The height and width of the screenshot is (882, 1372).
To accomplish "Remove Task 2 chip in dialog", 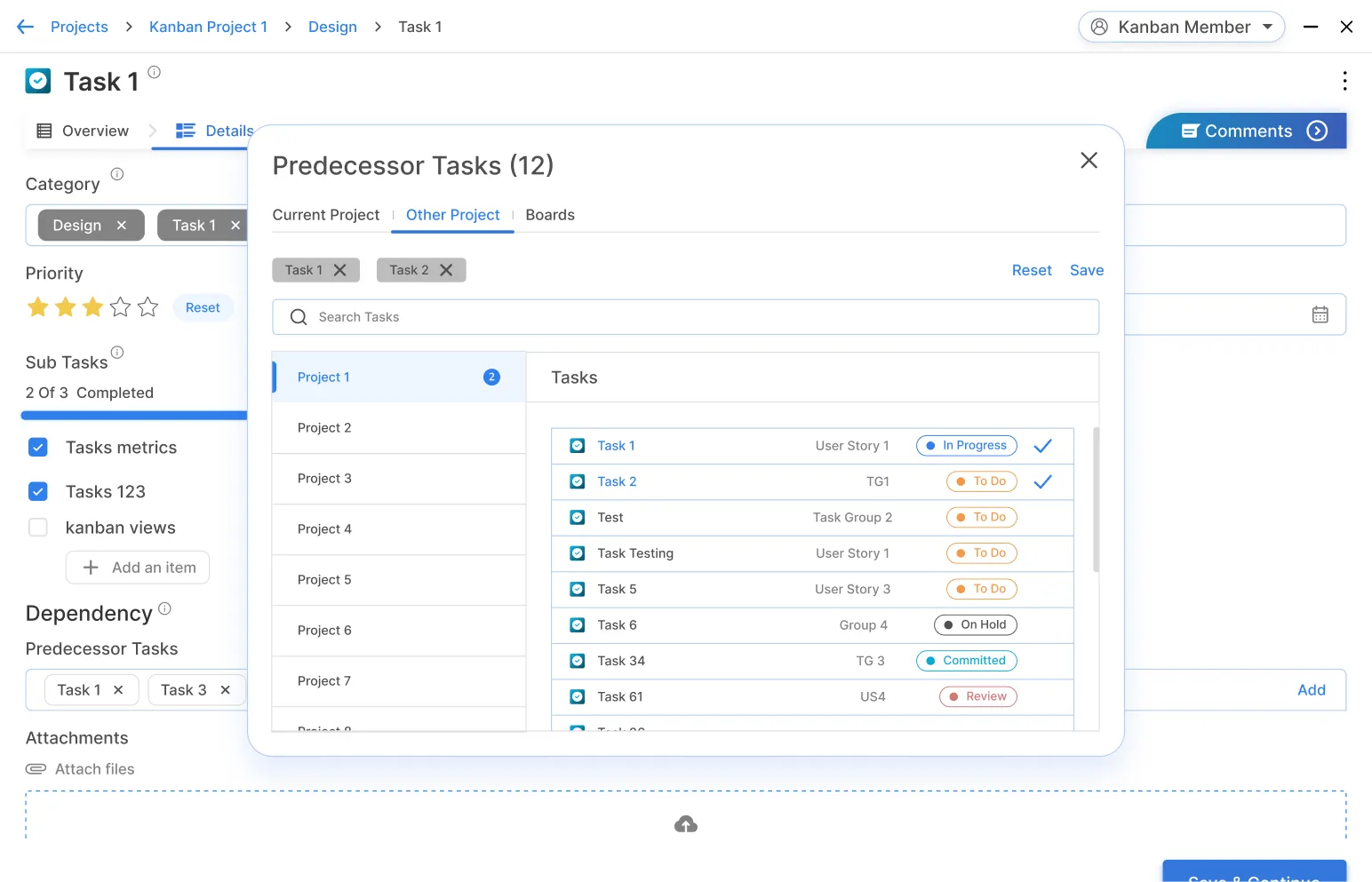I will [x=446, y=270].
